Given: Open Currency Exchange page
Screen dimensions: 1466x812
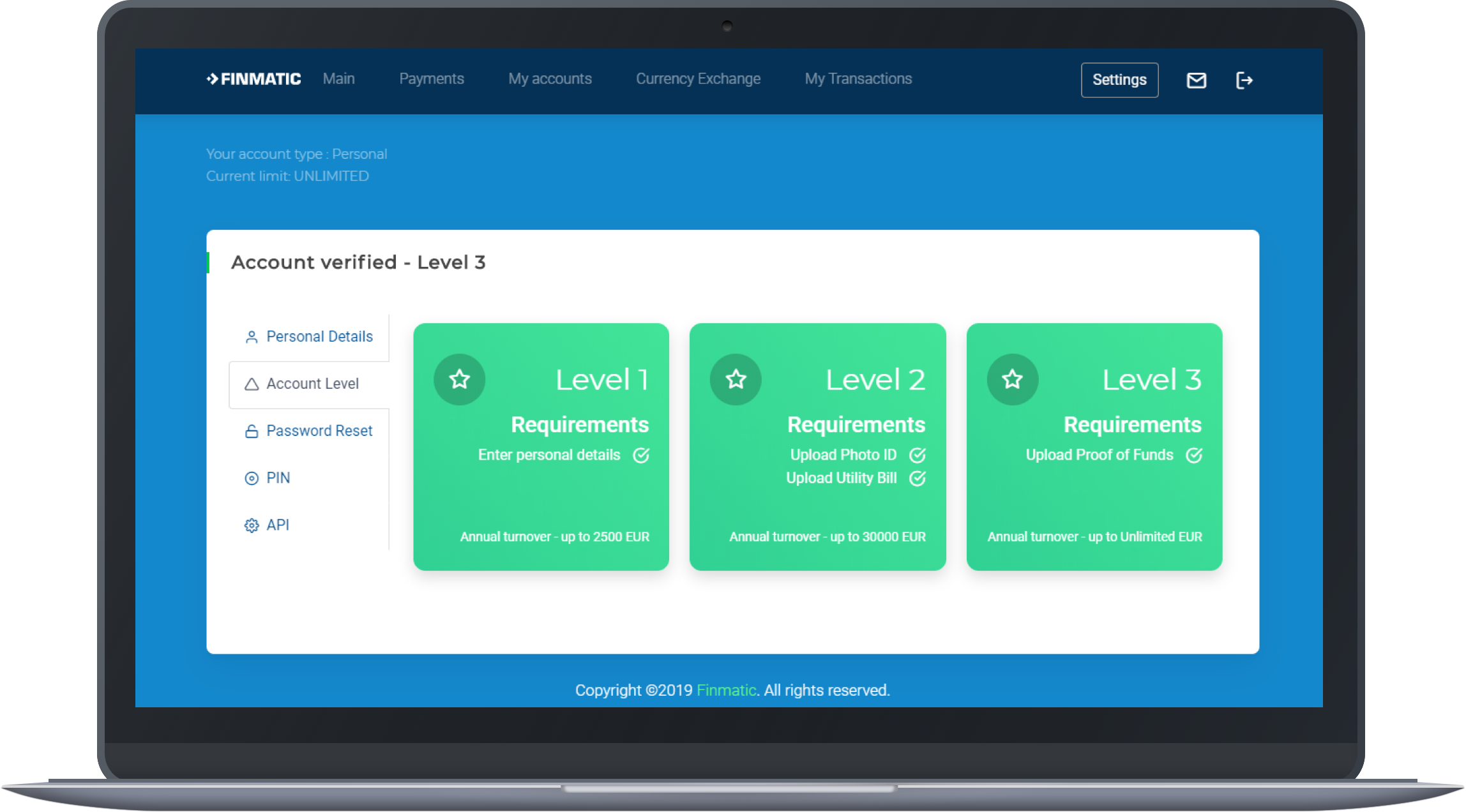Looking at the screenshot, I should pyautogui.click(x=698, y=79).
